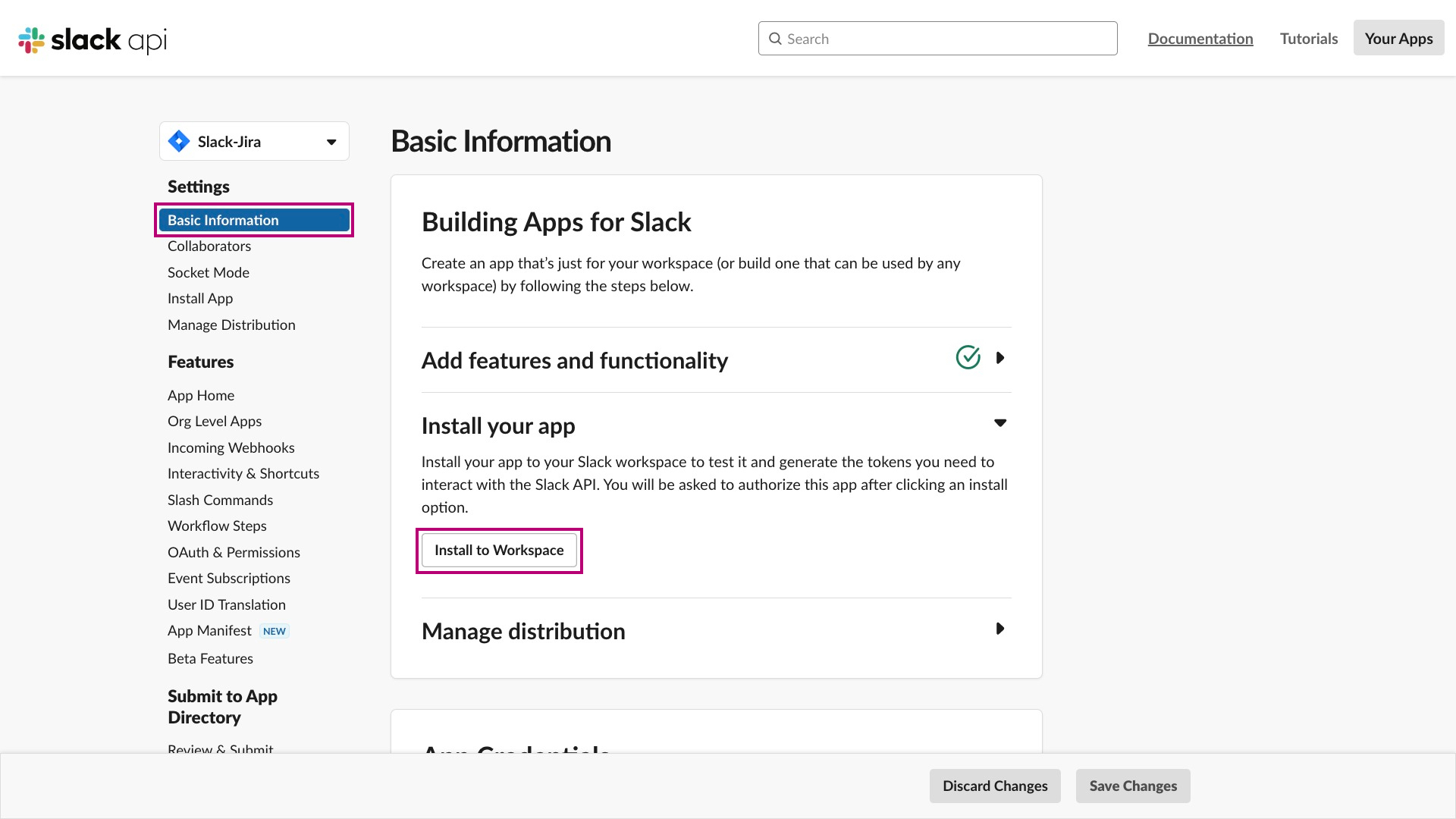Click the Install your app heading
The image size is (1456, 819).
(x=498, y=426)
